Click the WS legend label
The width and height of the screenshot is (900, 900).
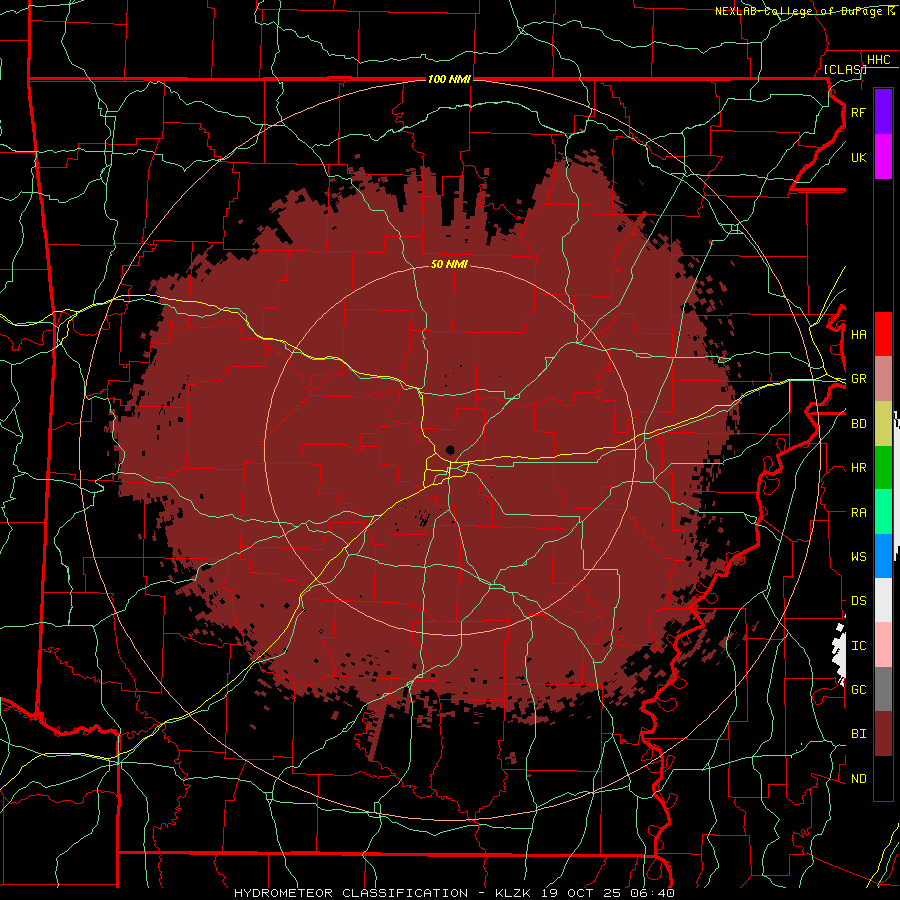(858, 557)
